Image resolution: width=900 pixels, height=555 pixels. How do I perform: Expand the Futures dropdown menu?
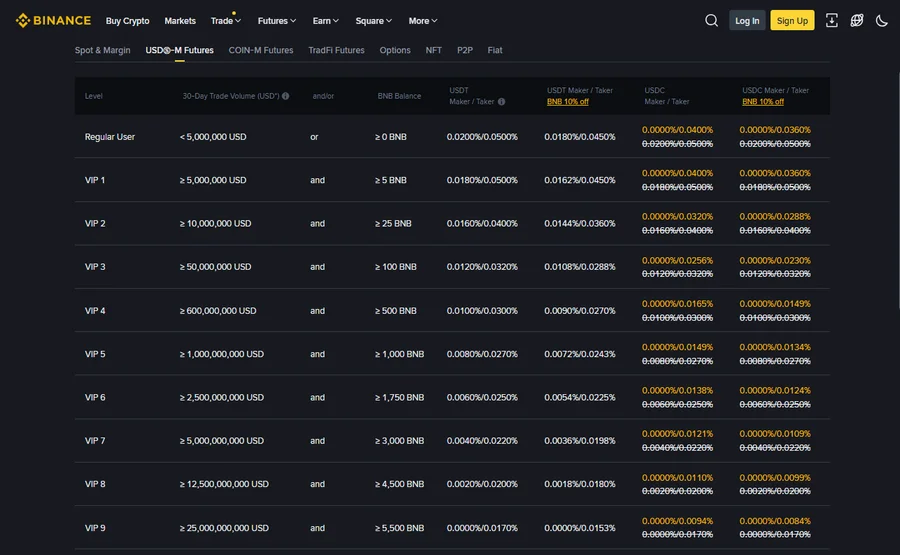[x=277, y=21]
